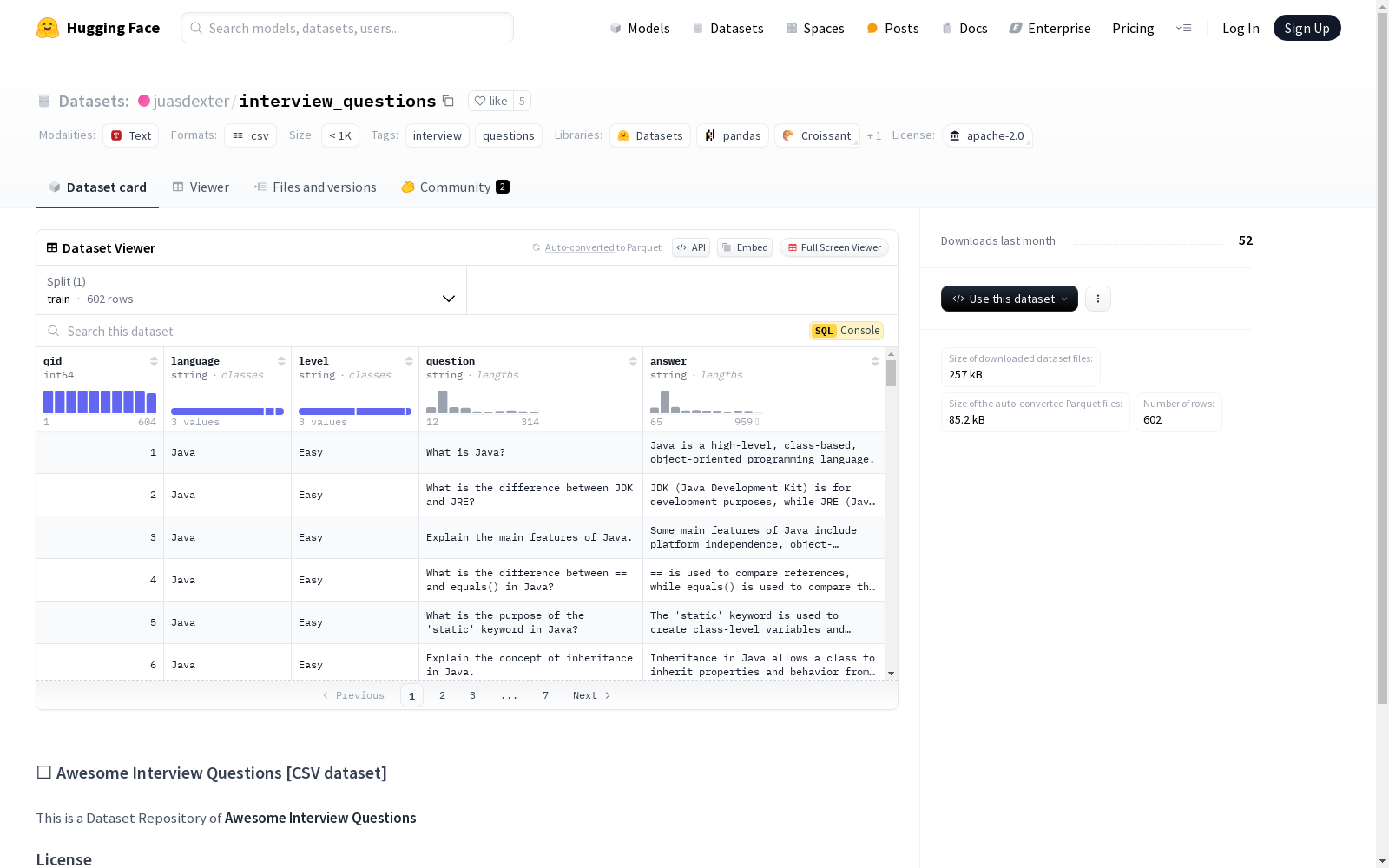Select the pandas library tag
The image size is (1389, 868).
coord(733,135)
